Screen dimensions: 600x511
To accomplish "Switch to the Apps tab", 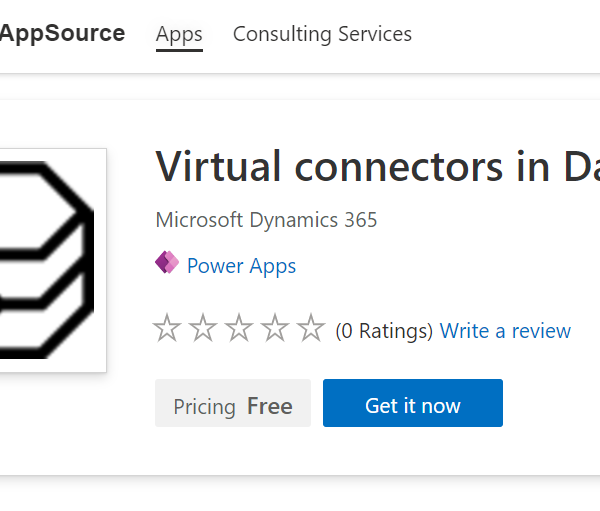I will coord(179,34).
